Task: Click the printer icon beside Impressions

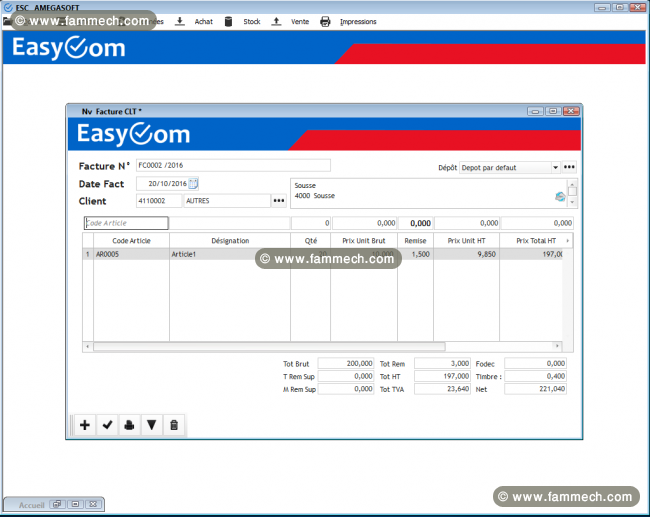Action: [x=325, y=22]
